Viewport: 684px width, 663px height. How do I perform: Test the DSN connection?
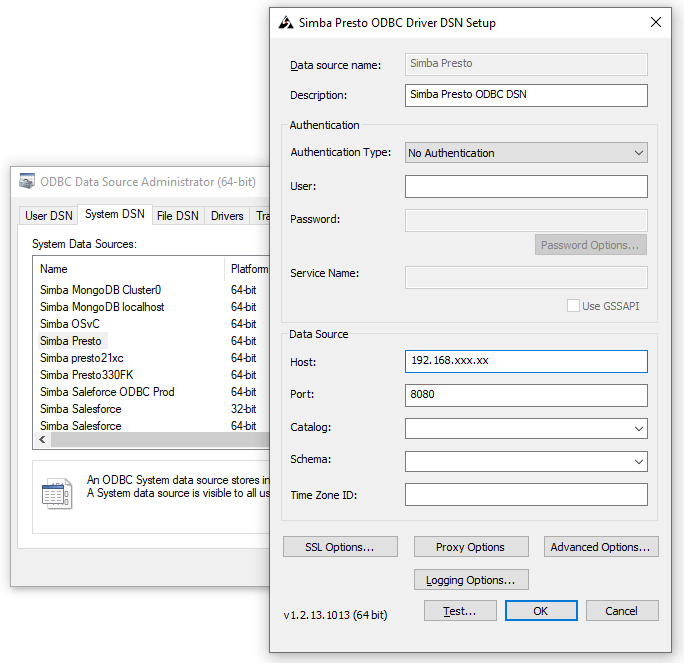[x=460, y=611]
